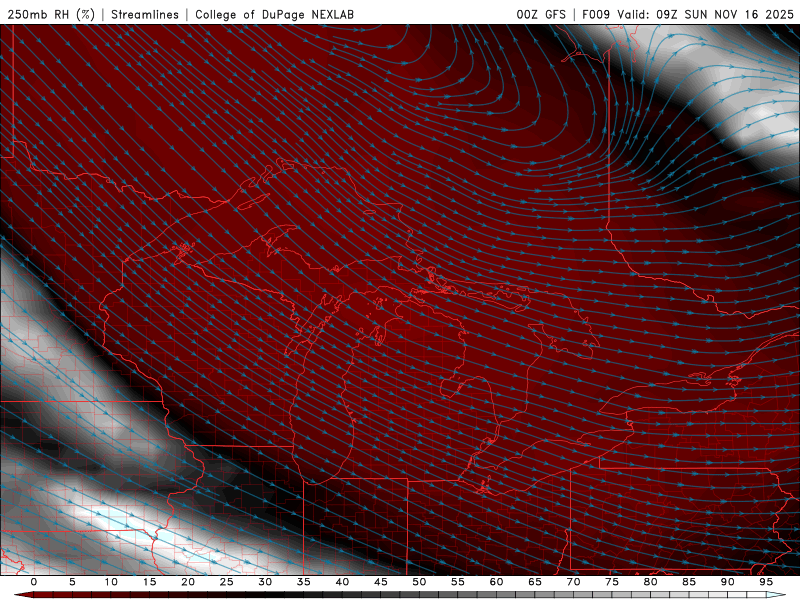Click the '35' colorbar scale label

point(304,582)
